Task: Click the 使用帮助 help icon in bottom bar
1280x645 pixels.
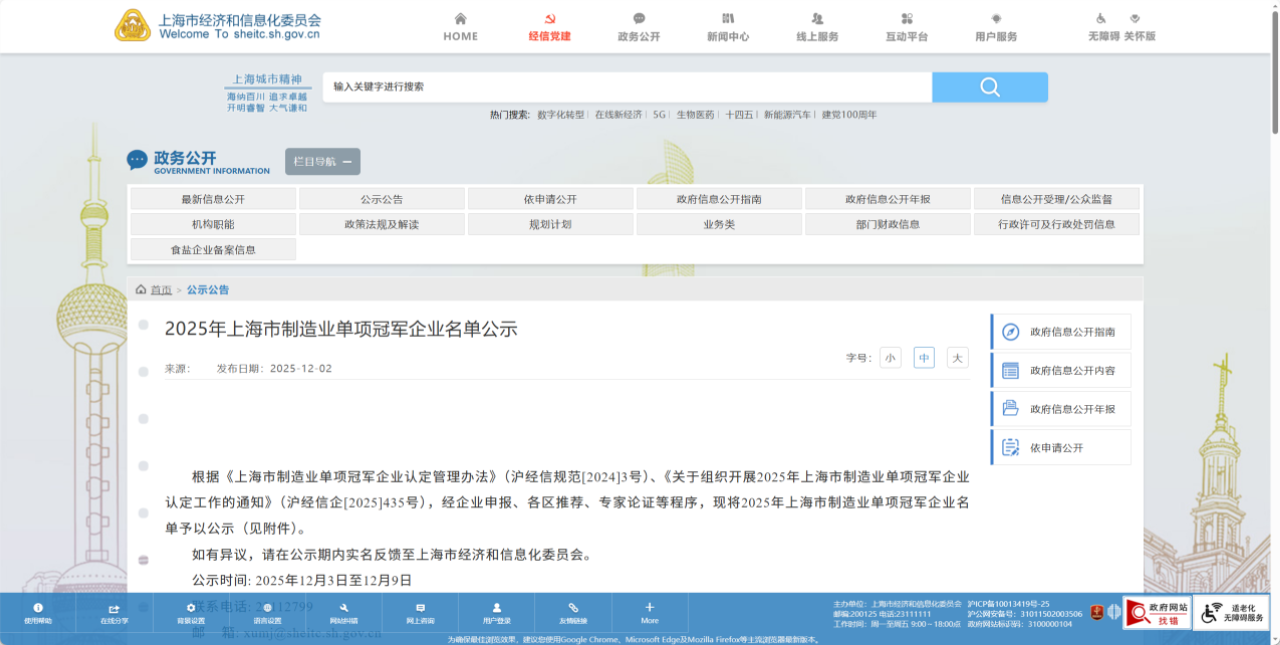Action: pyautogui.click(x=38, y=612)
